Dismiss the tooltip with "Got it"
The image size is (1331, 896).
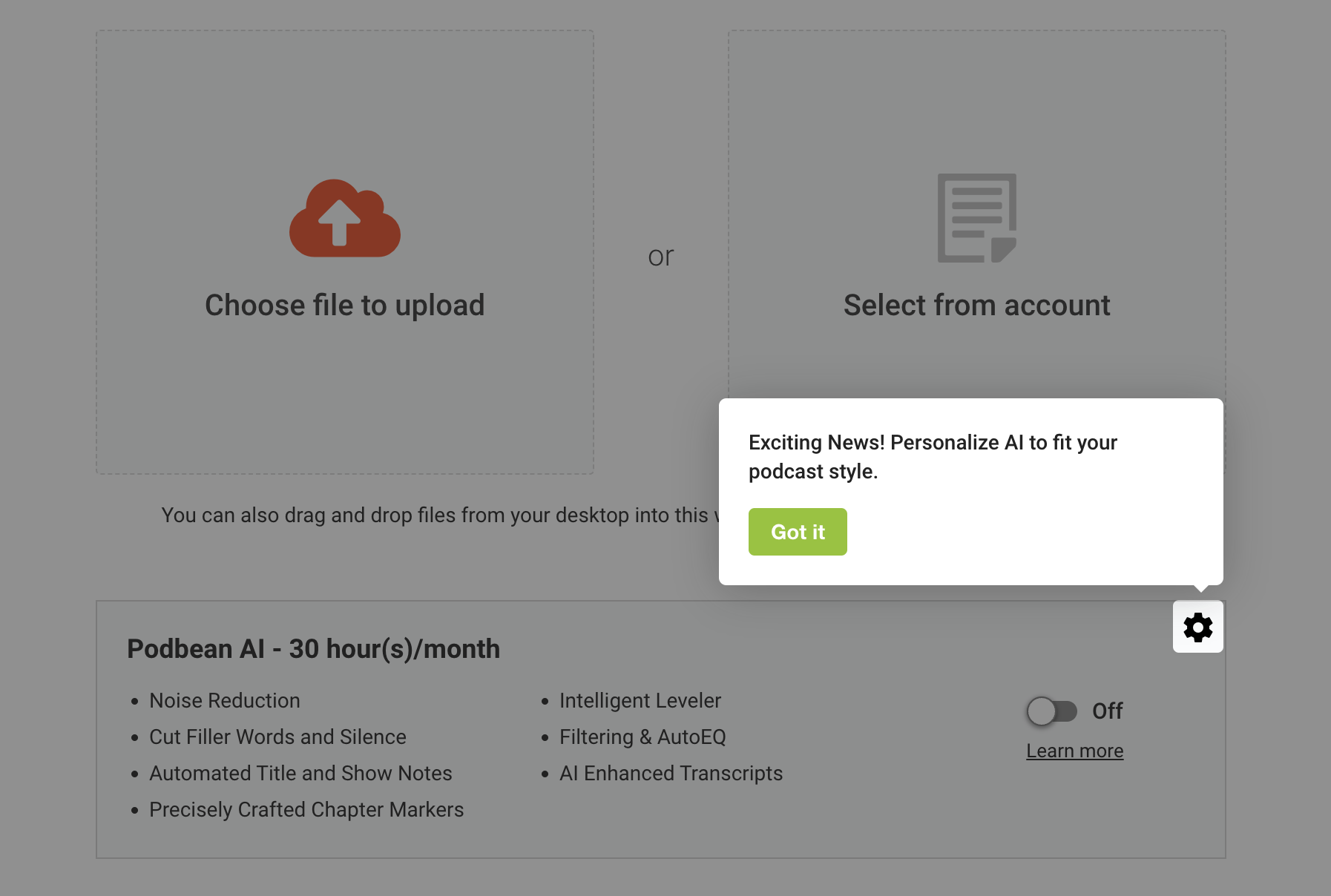pos(798,532)
